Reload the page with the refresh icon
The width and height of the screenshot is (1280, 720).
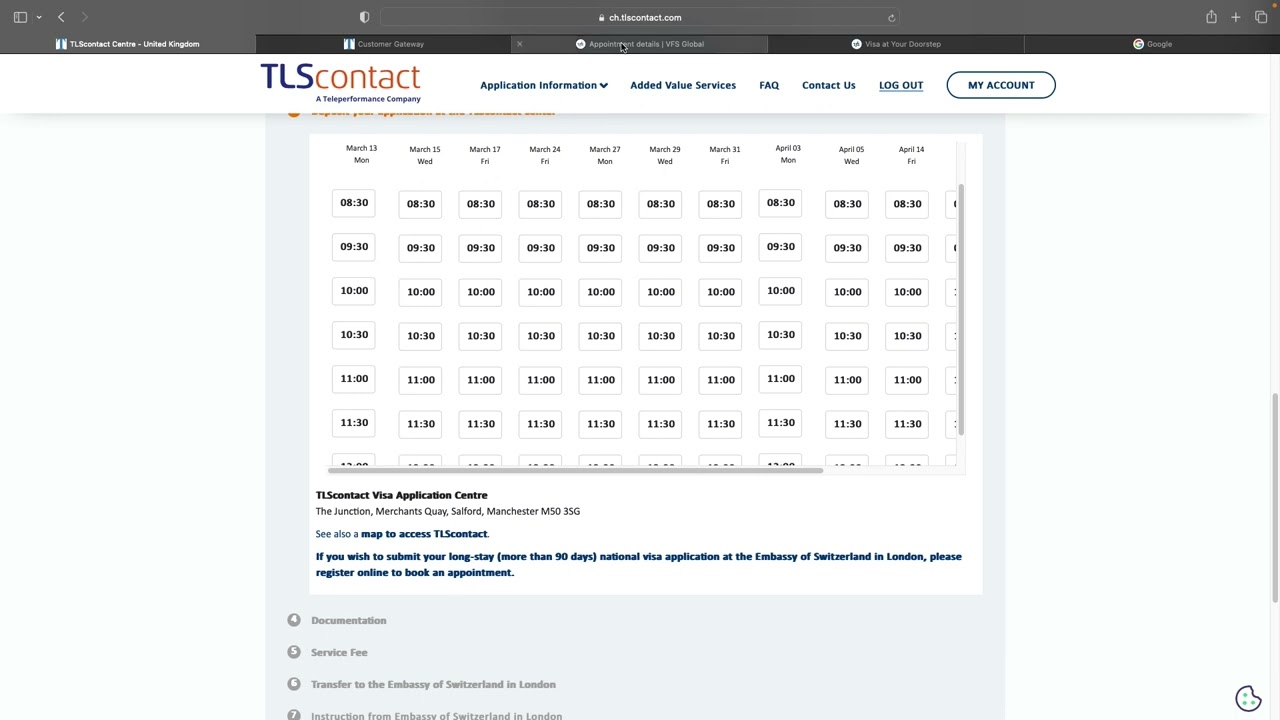[x=891, y=17]
